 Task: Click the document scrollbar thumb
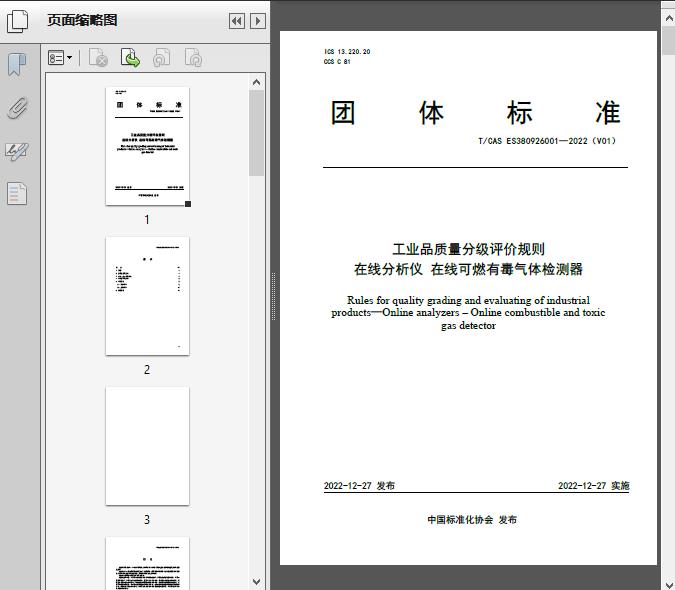point(669,40)
